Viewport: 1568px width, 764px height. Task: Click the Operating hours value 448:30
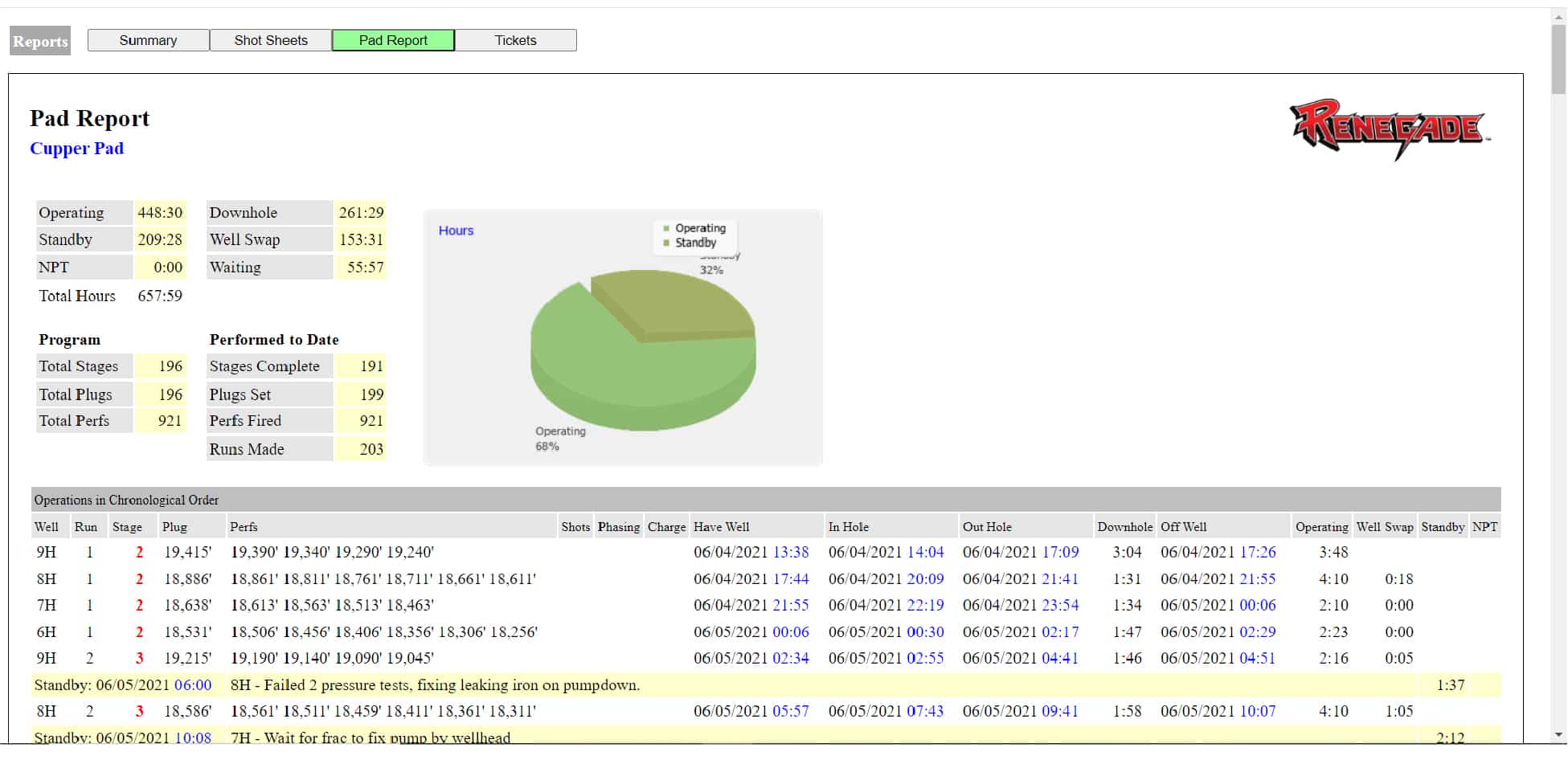point(160,213)
